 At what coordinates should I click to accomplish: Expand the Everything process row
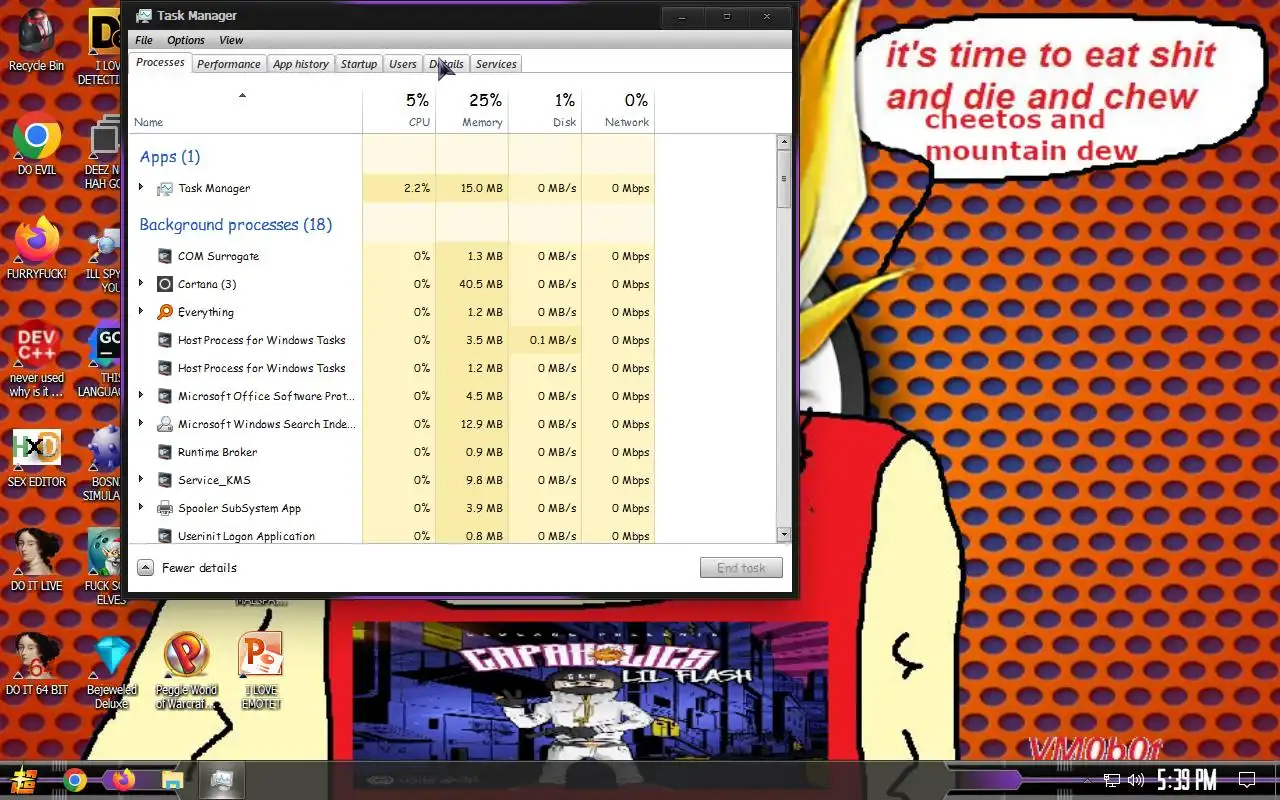tap(141, 312)
